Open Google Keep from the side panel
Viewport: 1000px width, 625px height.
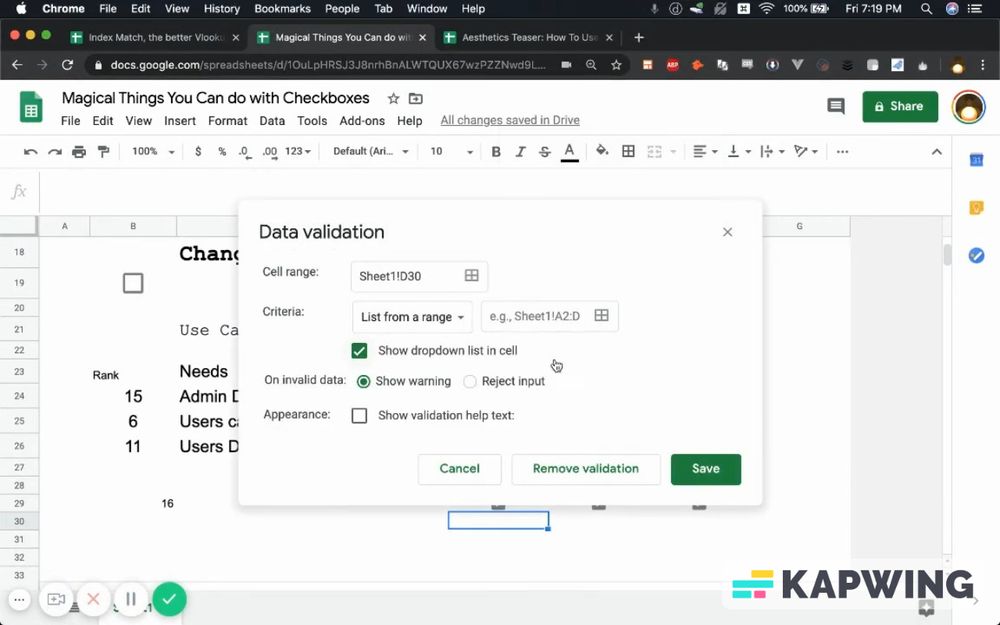(x=977, y=207)
